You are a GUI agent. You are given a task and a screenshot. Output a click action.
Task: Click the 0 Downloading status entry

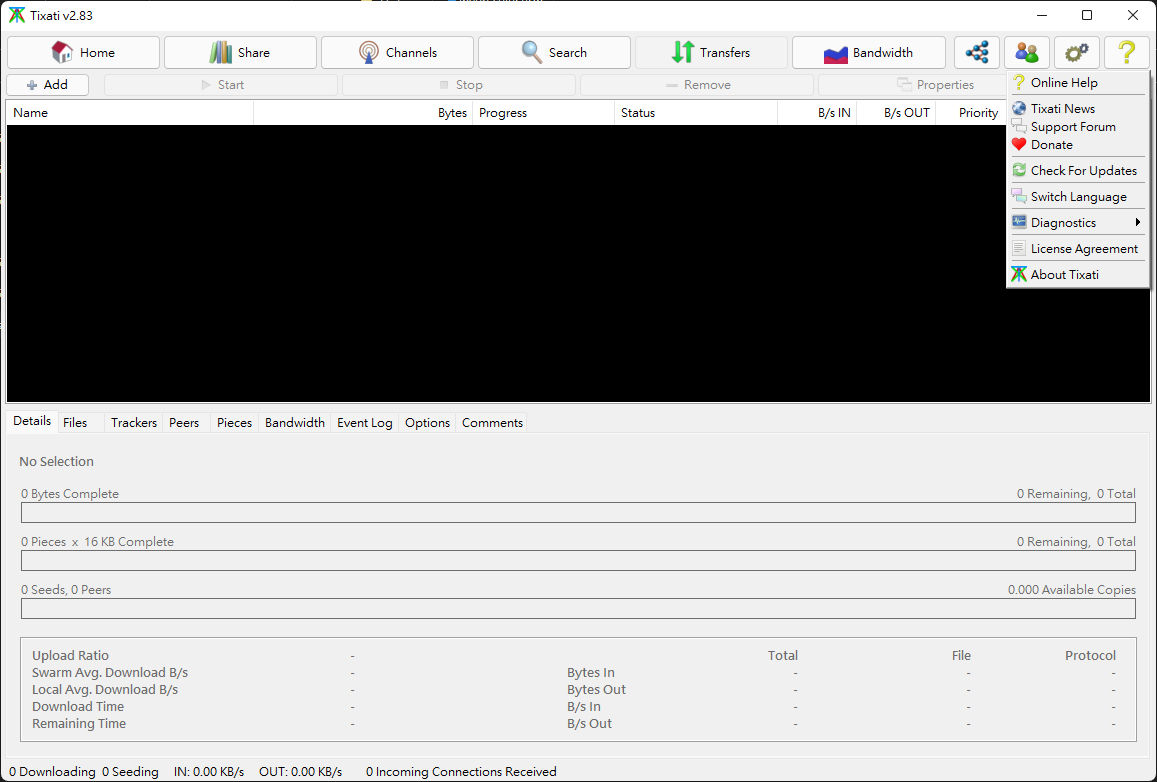[52, 772]
